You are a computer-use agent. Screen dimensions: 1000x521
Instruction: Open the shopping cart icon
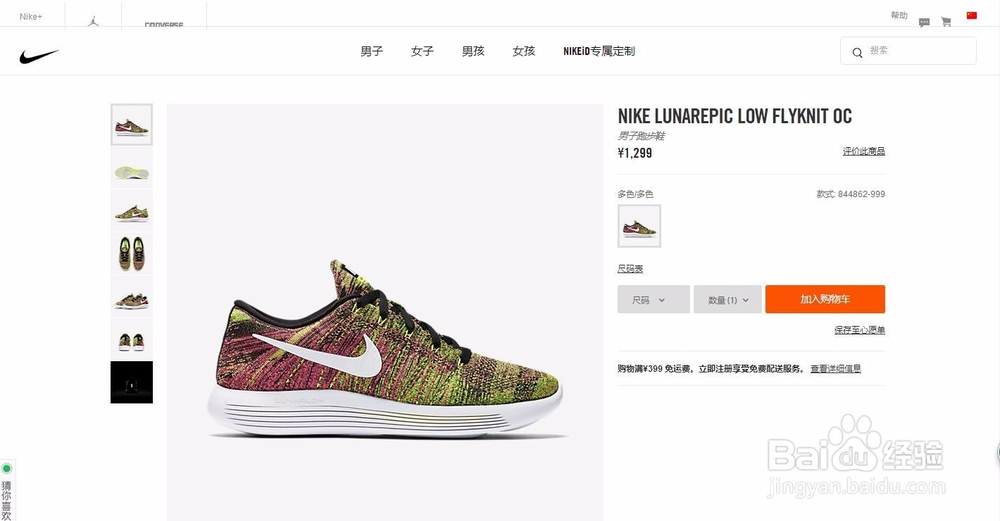click(946, 22)
